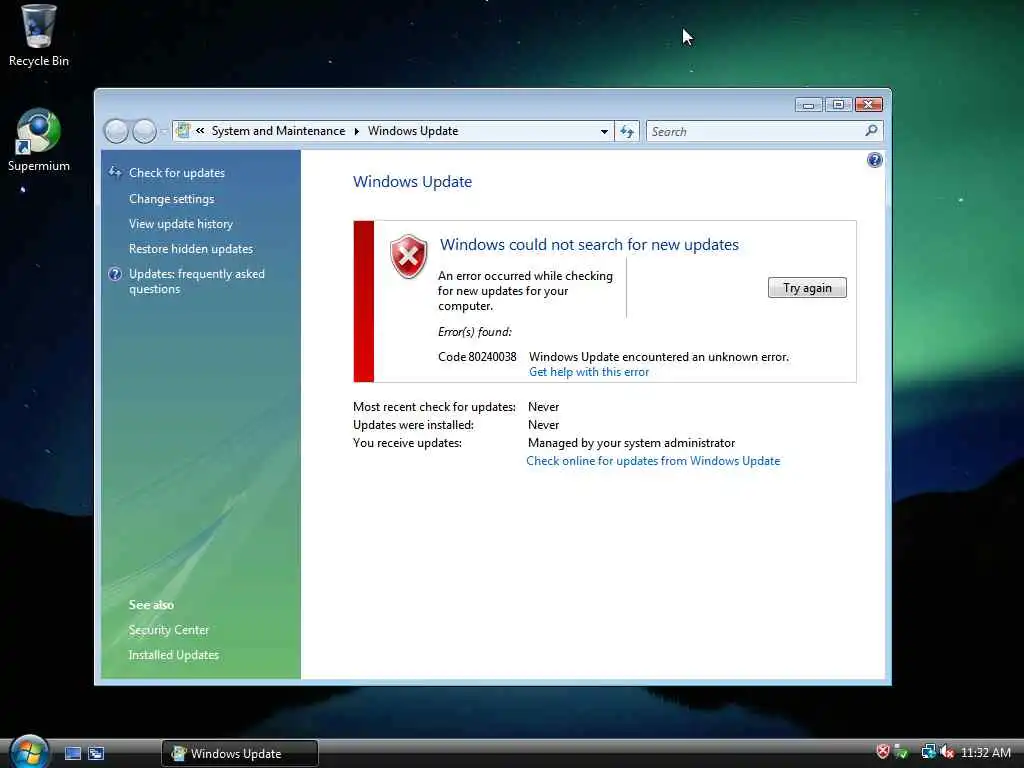Open the Windows Start orb
This screenshot has height=768, width=1024.
point(29,752)
